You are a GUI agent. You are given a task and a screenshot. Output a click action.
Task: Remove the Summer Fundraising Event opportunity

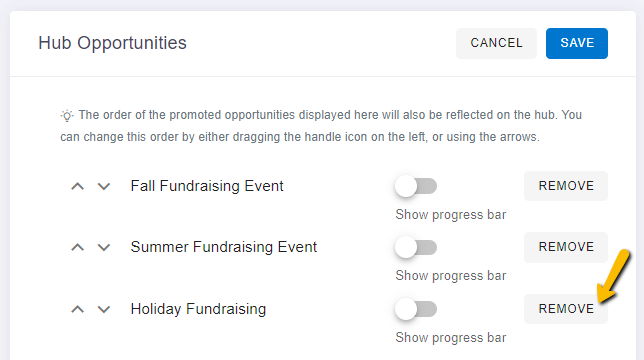[566, 247]
